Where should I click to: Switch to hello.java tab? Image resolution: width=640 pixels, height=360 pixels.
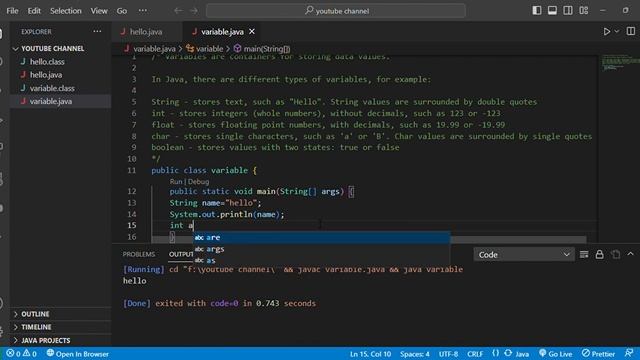[x=146, y=31]
